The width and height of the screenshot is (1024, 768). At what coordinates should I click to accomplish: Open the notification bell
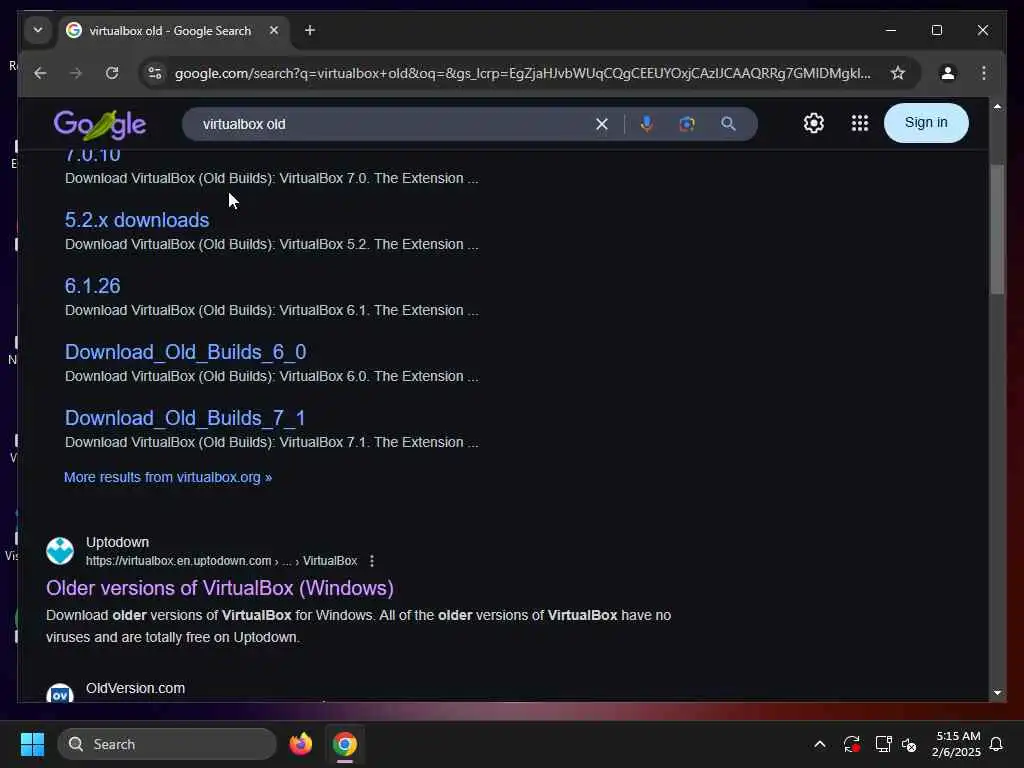click(x=996, y=744)
